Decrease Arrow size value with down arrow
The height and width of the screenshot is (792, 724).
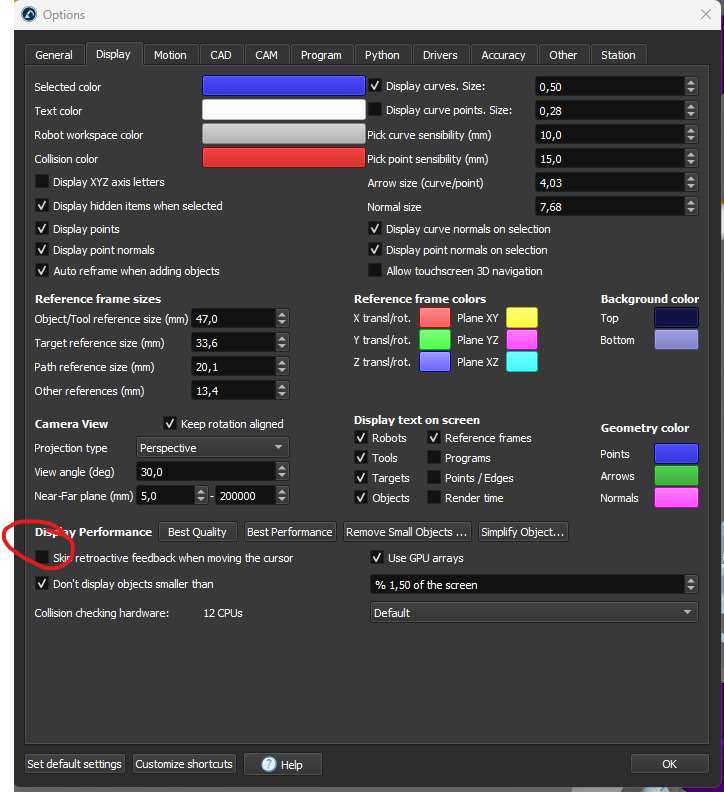tap(691, 187)
